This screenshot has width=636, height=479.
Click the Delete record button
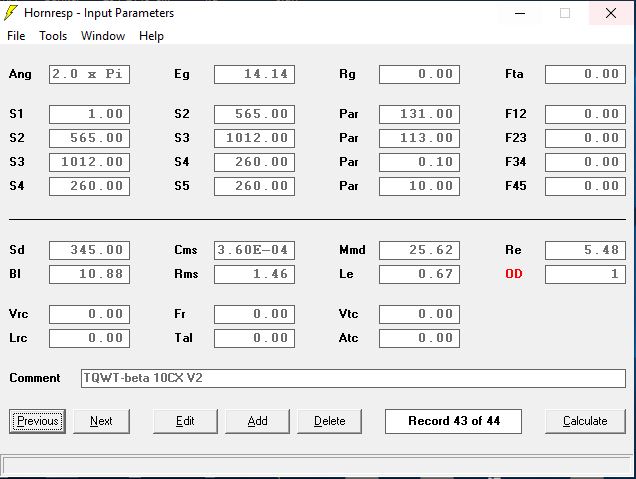tap(329, 421)
